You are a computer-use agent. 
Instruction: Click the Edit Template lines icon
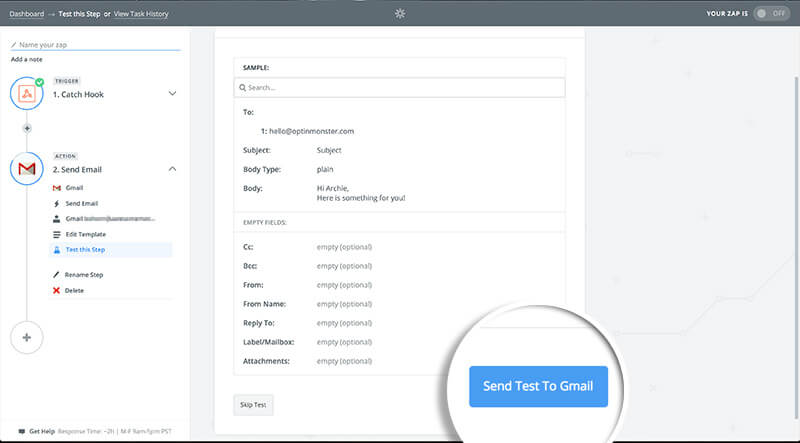pyautogui.click(x=57, y=234)
